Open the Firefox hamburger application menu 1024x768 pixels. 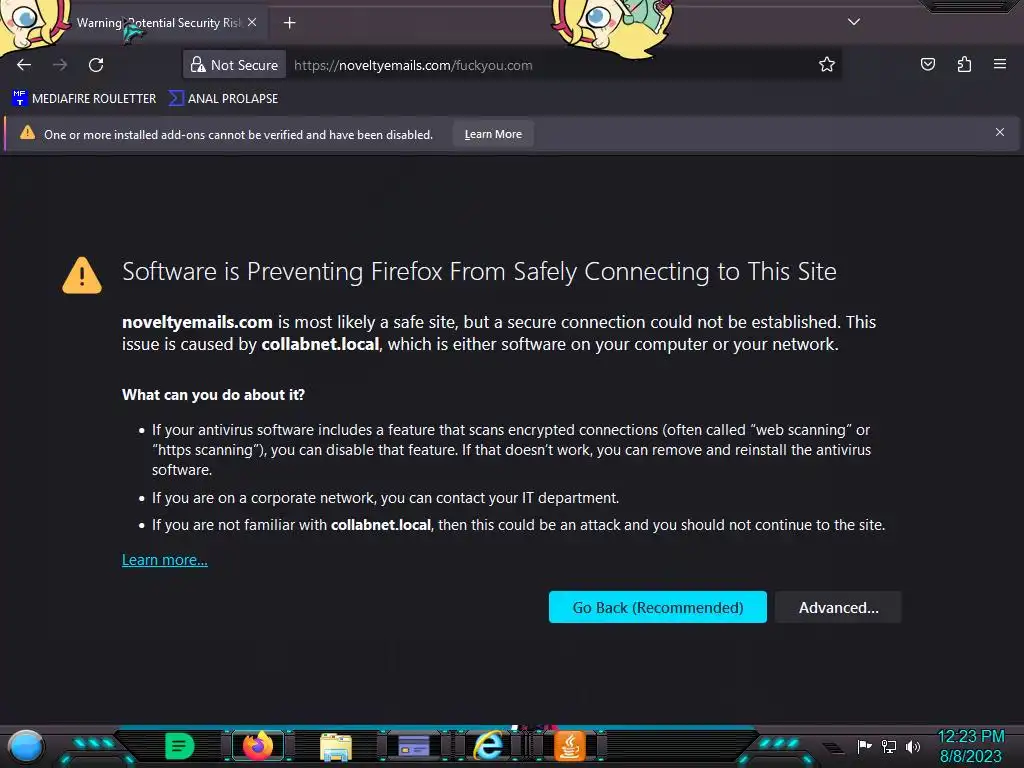1000,64
